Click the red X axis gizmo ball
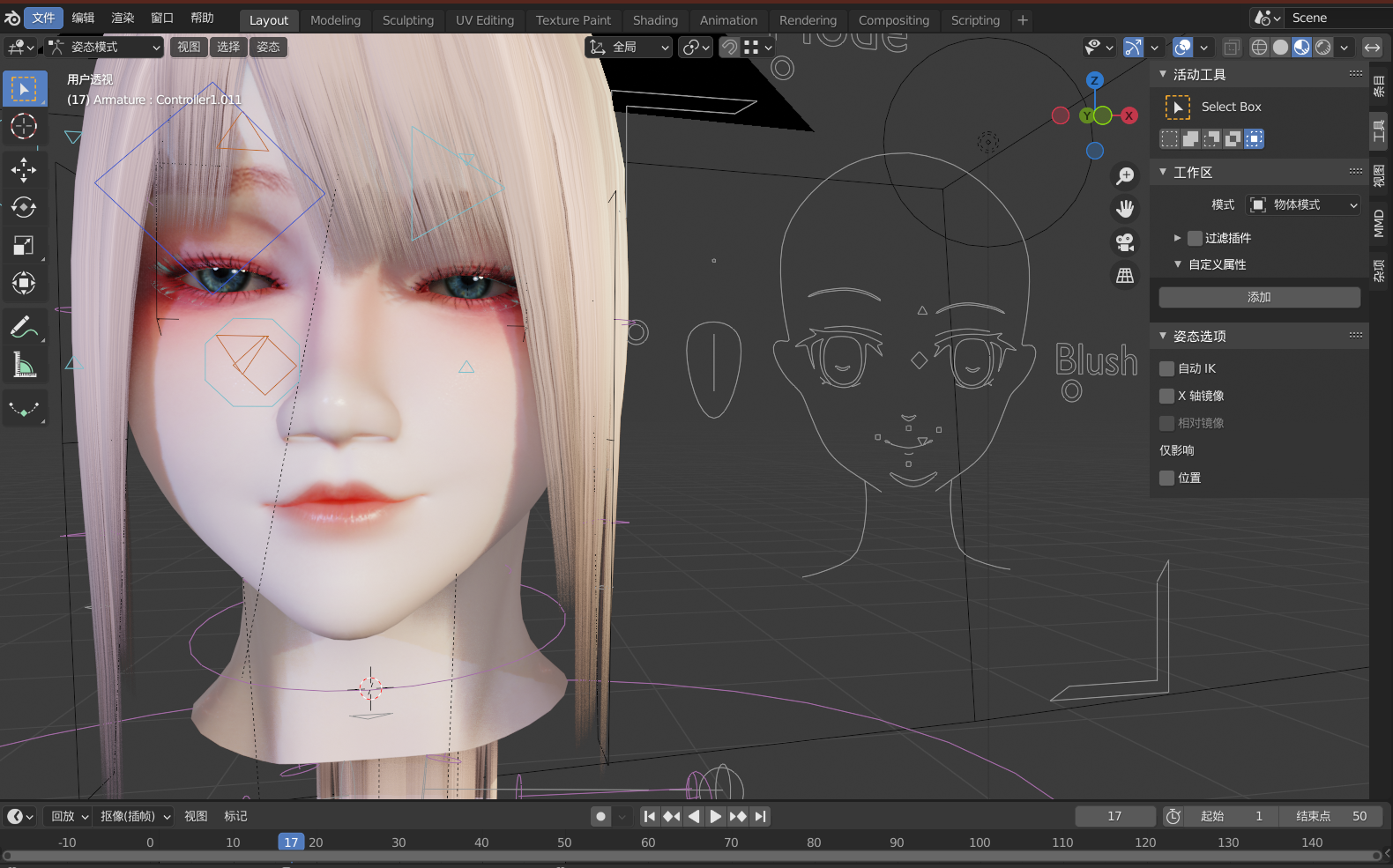 coord(1129,115)
